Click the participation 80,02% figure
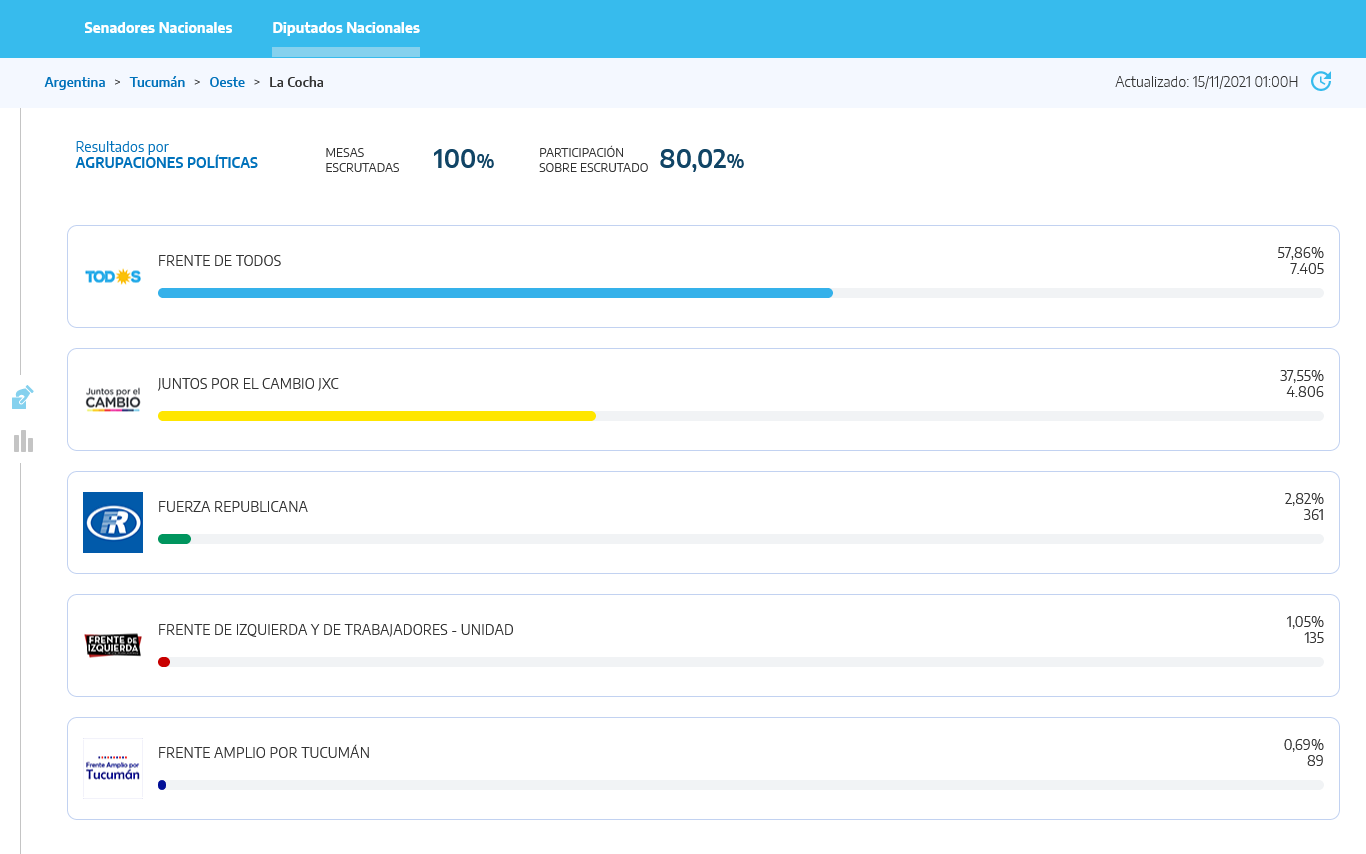1366x854 pixels. pos(701,159)
